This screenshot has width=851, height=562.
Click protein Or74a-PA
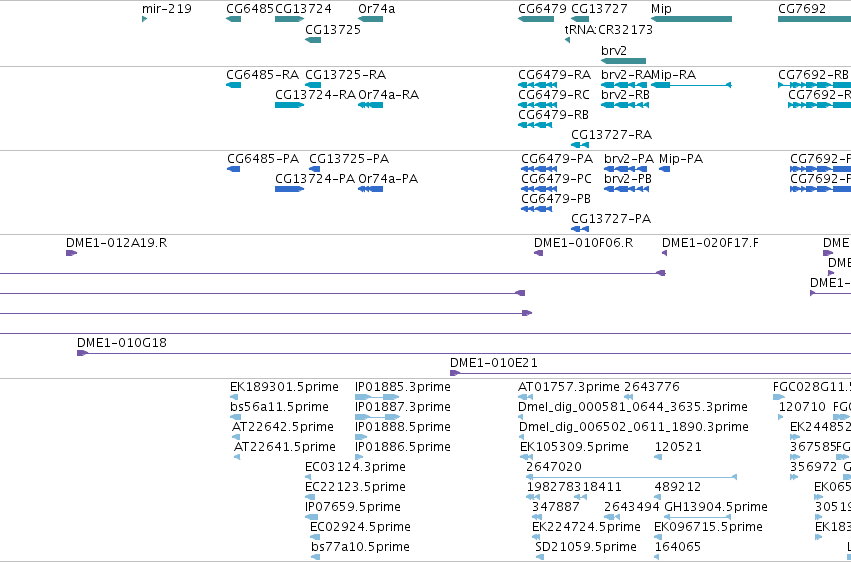tap(388, 180)
